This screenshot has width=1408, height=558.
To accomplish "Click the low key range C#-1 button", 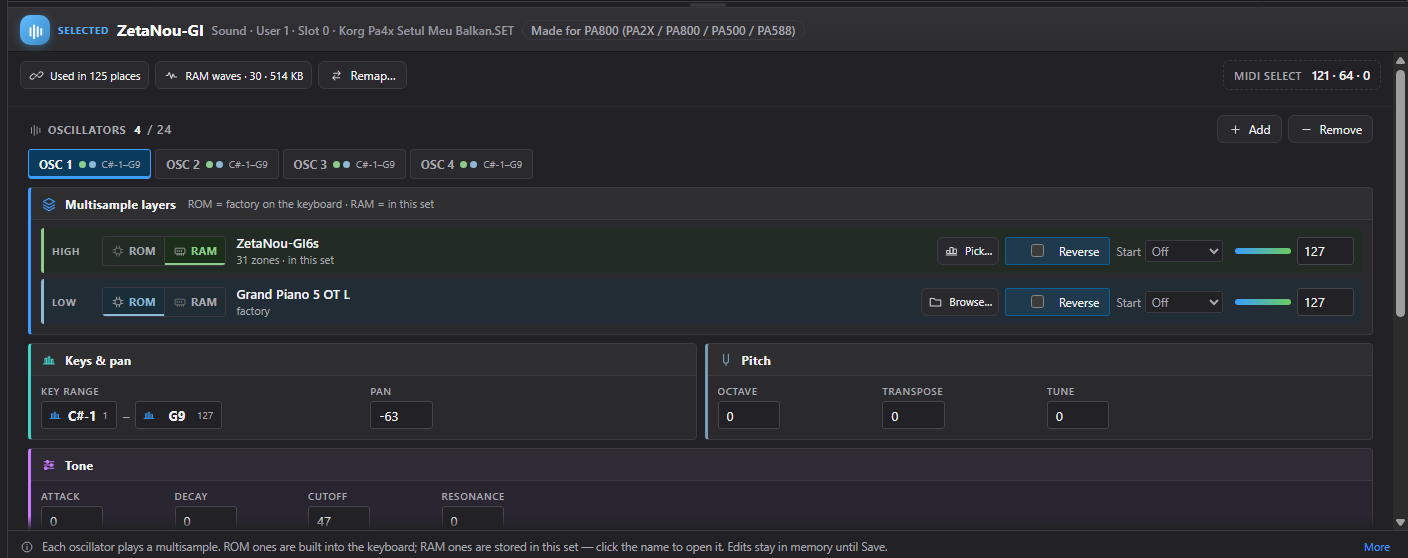I will pyautogui.click(x=79, y=415).
